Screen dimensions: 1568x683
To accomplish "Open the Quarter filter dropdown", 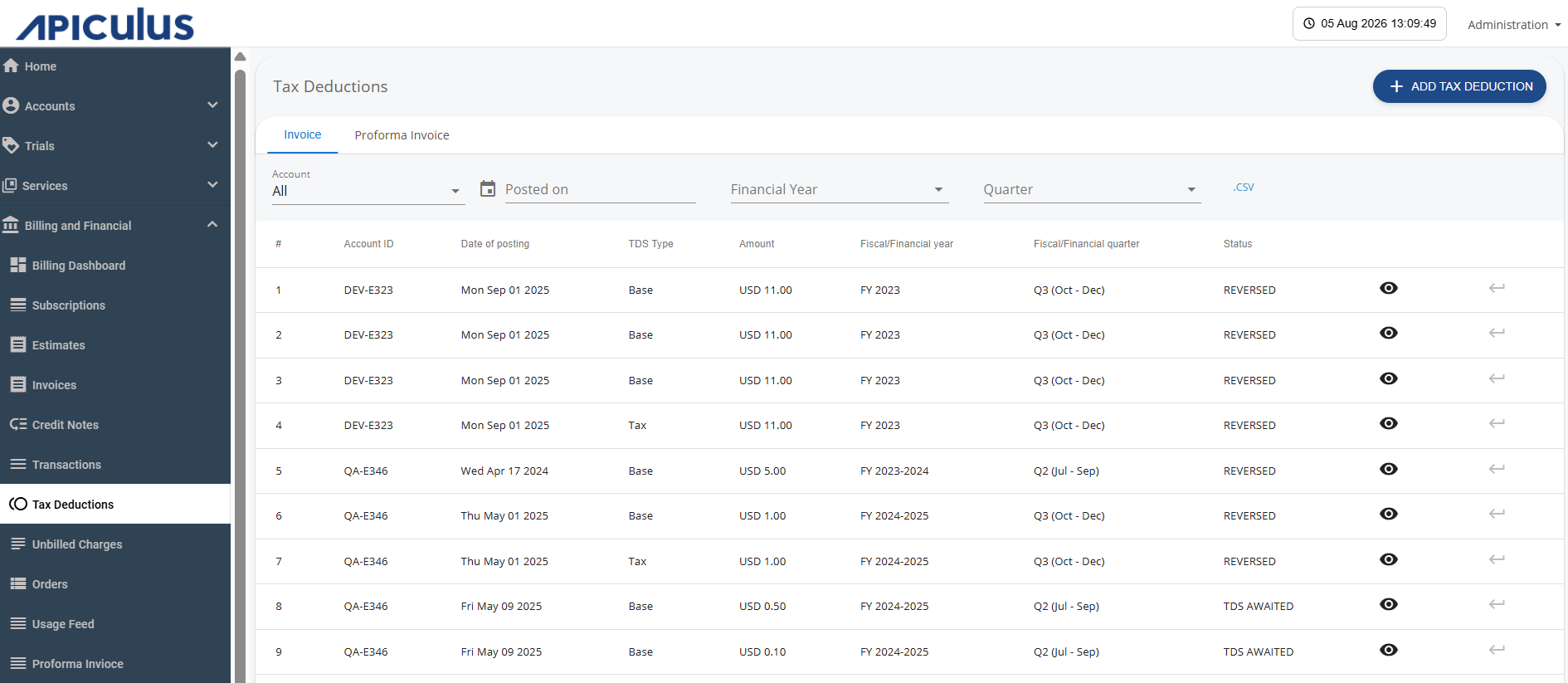I will (x=1092, y=190).
